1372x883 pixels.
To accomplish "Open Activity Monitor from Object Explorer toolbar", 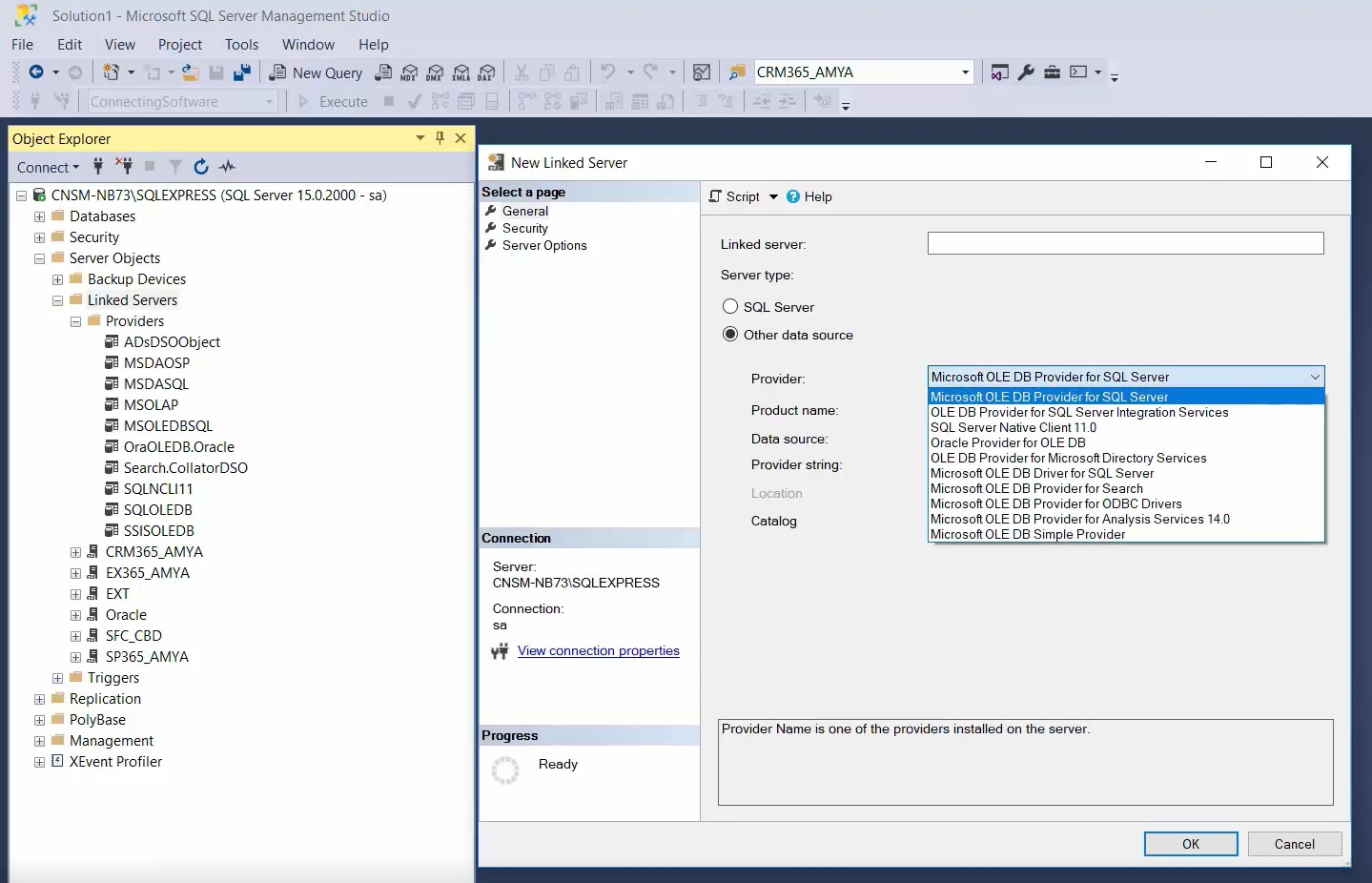I will click(x=227, y=167).
